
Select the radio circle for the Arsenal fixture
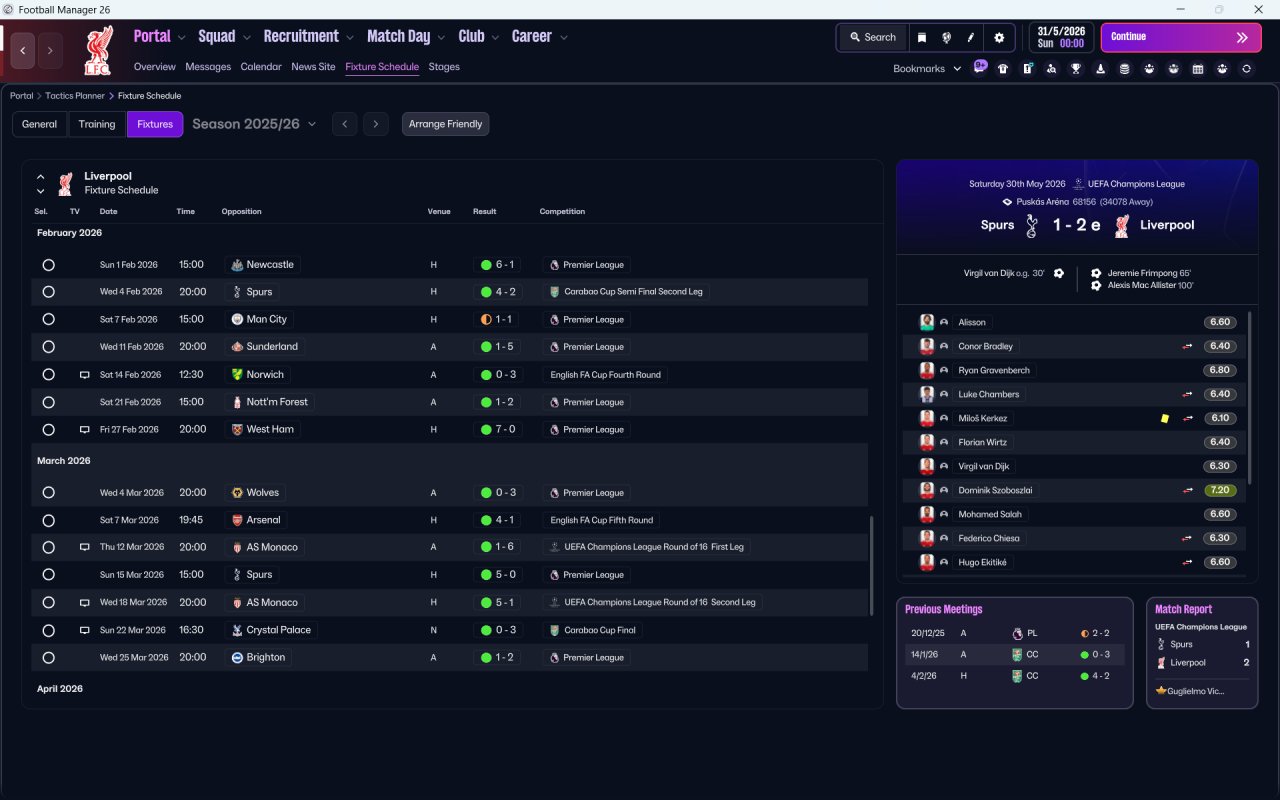point(48,520)
